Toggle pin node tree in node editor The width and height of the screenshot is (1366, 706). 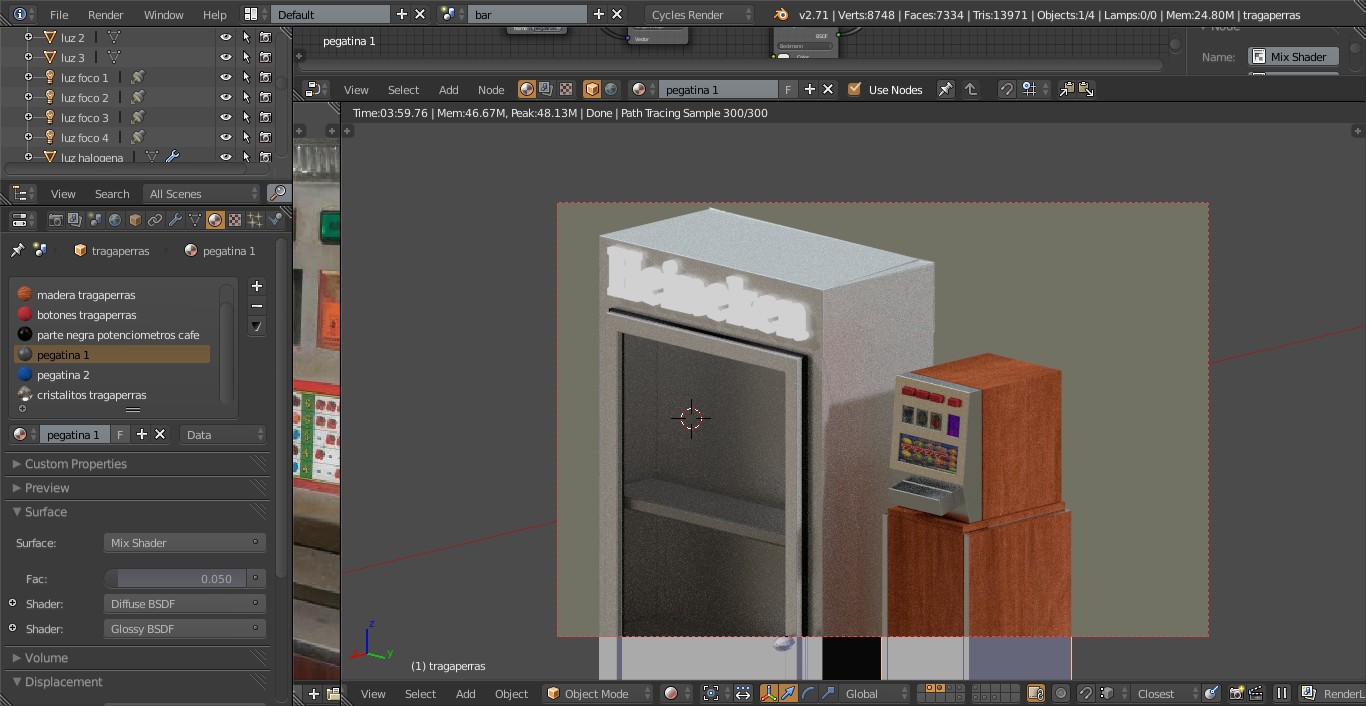point(945,89)
